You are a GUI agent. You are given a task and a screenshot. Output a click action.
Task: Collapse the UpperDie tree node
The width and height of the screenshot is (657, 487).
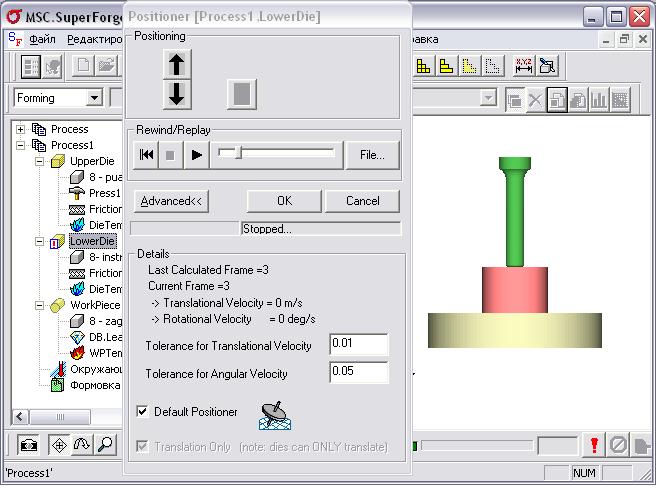[x=39, y=161]
